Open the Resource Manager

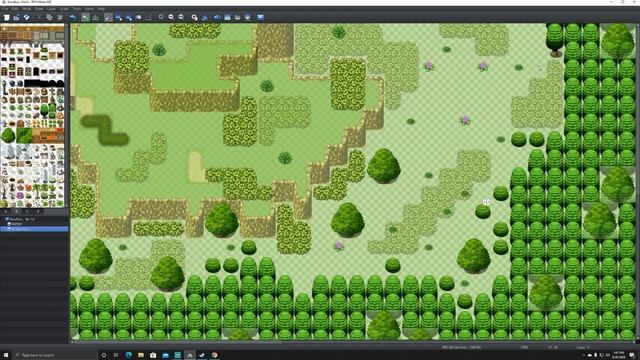click(x=248, y=17)
